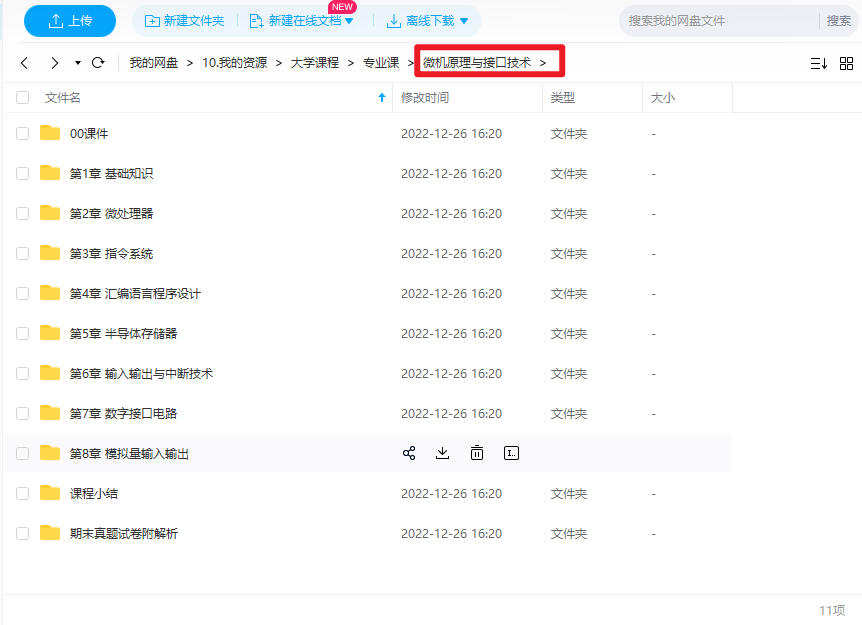
Task: Toggle the select-all checkbox in header
Action: (x=23, y=98)
